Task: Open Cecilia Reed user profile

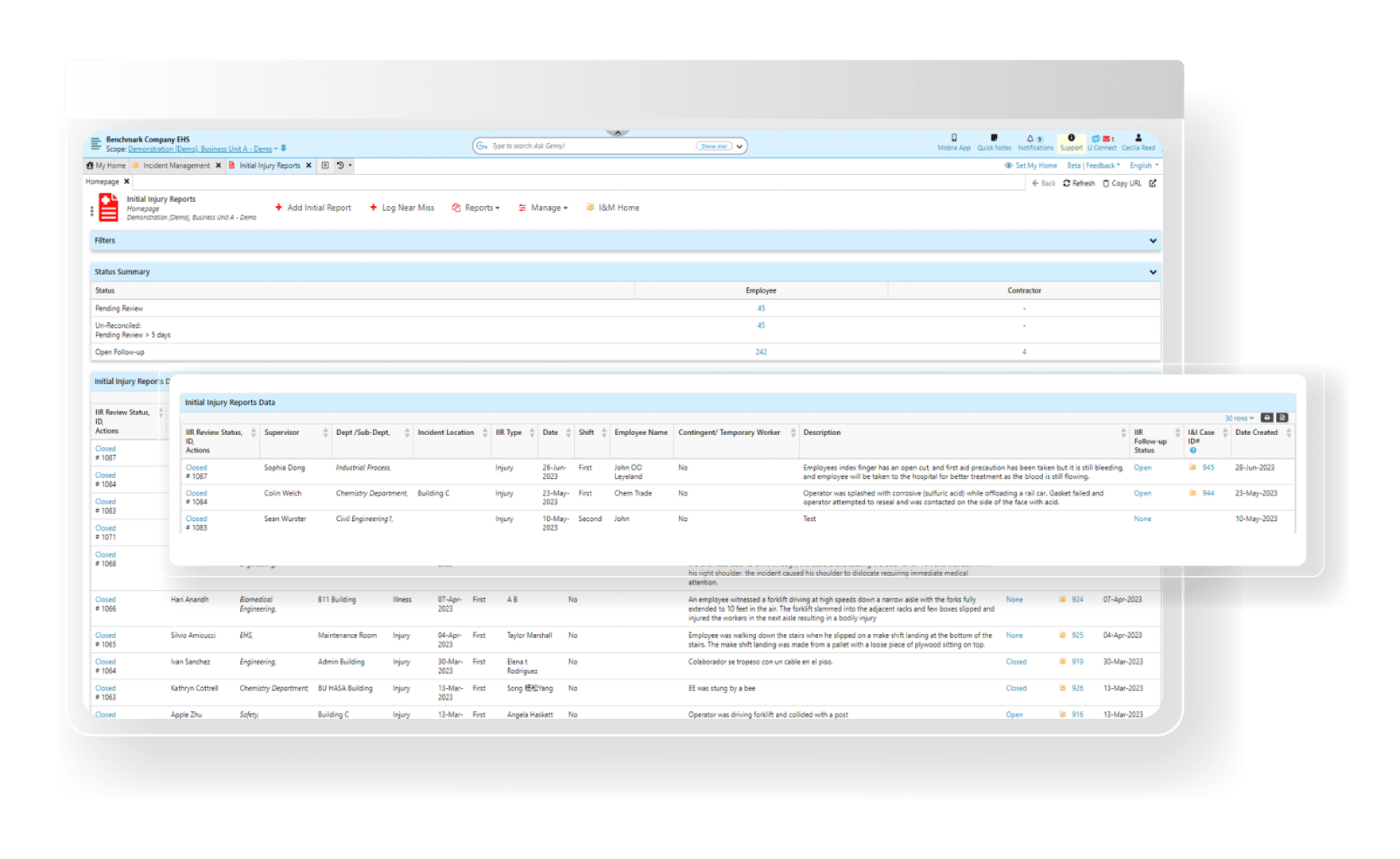Action: pos(1138,142)
